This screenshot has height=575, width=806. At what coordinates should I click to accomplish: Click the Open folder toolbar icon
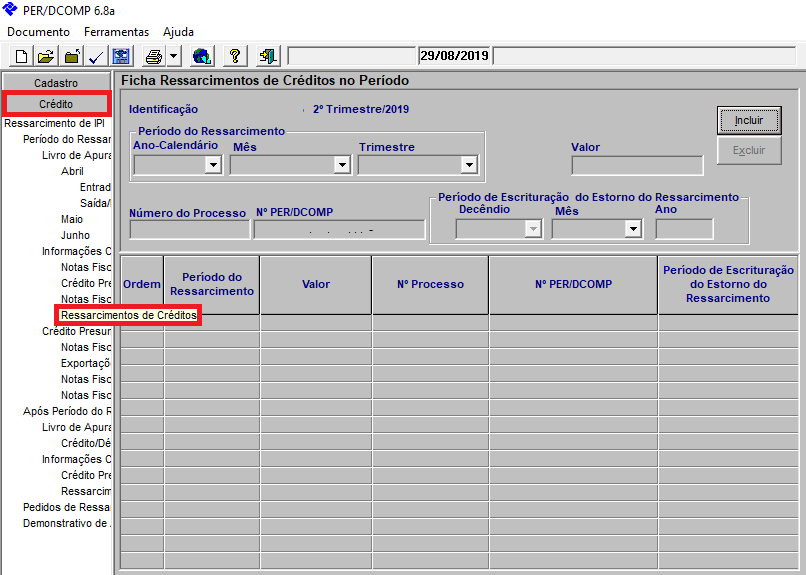pyautogui.click(x=46, y=56)
